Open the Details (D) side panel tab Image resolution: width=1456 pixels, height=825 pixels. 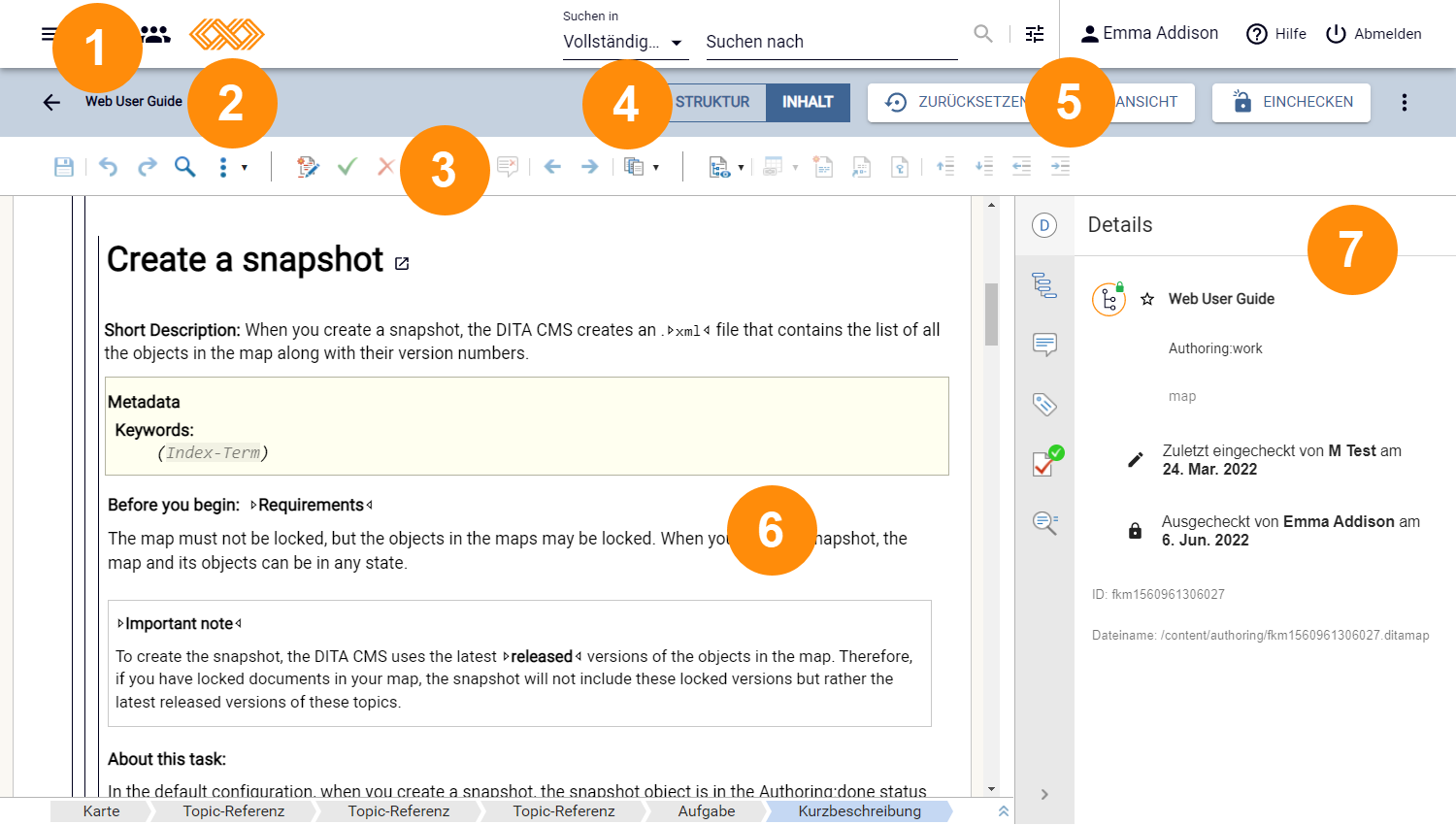point(1044,225)
